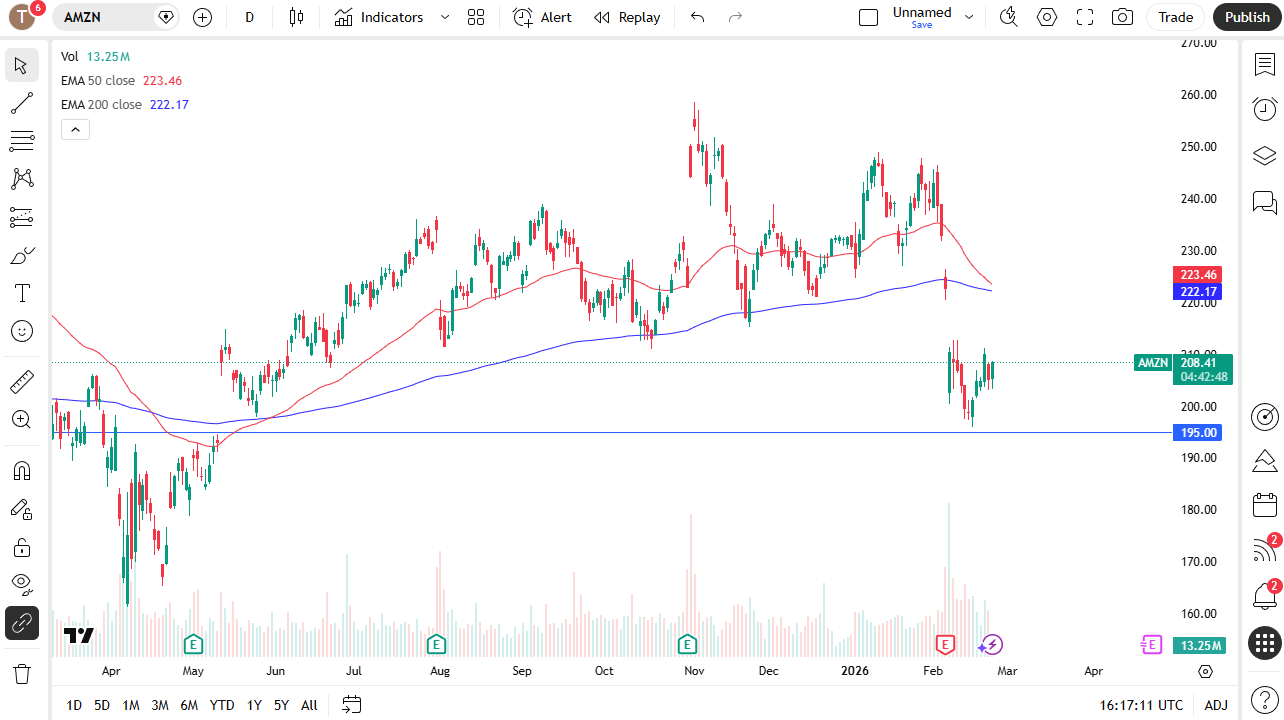Remove drawings using the trash icon
The width and height of the screenshot is (1284, 720).
coord(22,674)
